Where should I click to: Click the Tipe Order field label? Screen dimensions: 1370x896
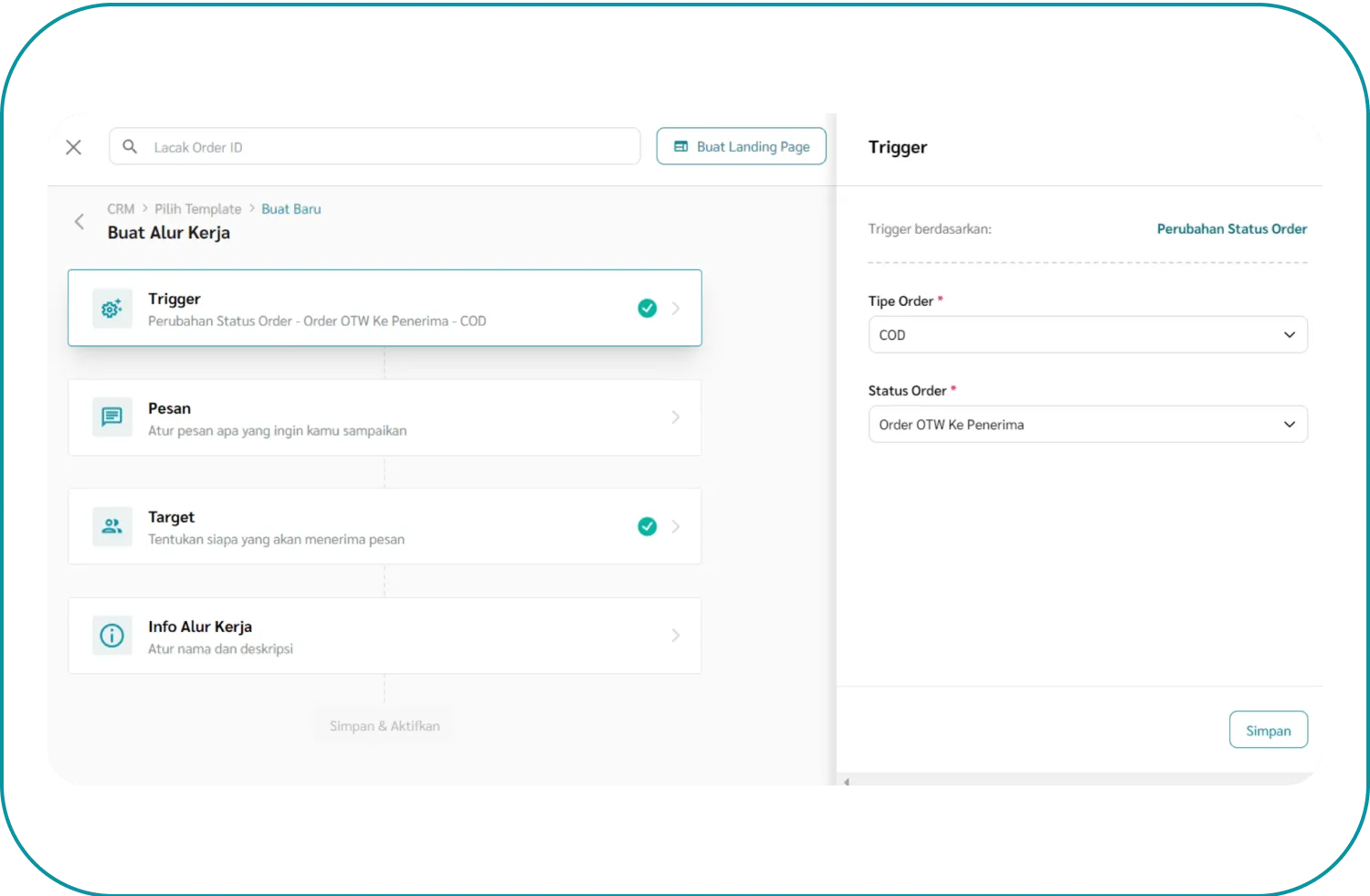coord(901,300)
